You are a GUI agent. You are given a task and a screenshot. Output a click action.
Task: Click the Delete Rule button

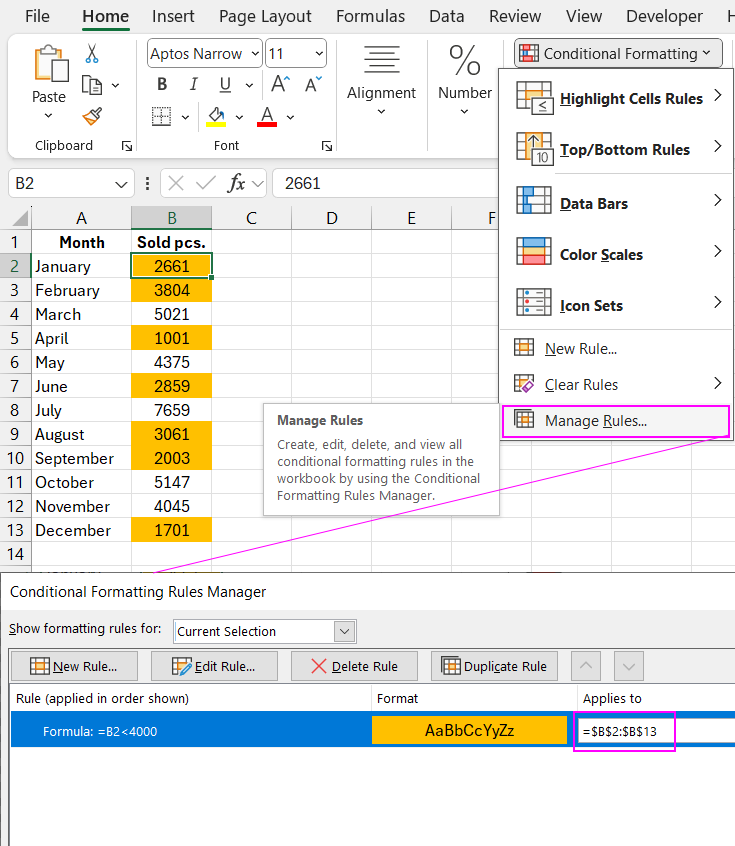point(354,666)
